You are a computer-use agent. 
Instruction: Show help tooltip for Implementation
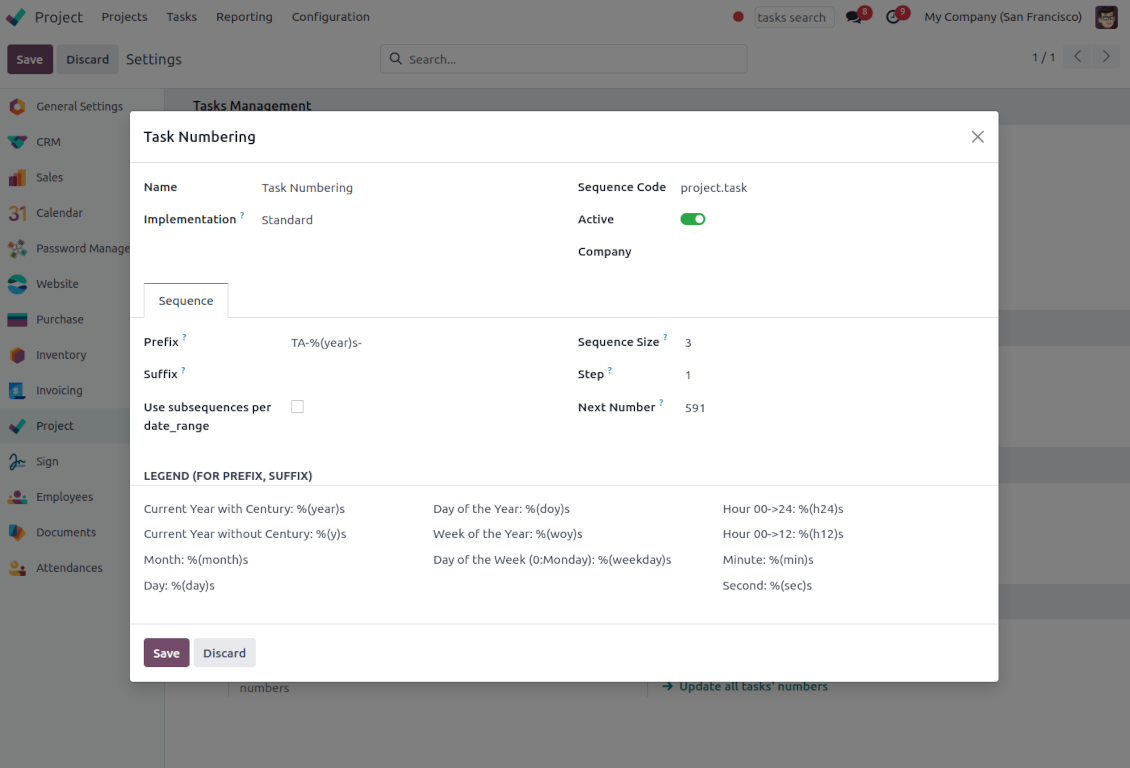click(x=242, y=215)
